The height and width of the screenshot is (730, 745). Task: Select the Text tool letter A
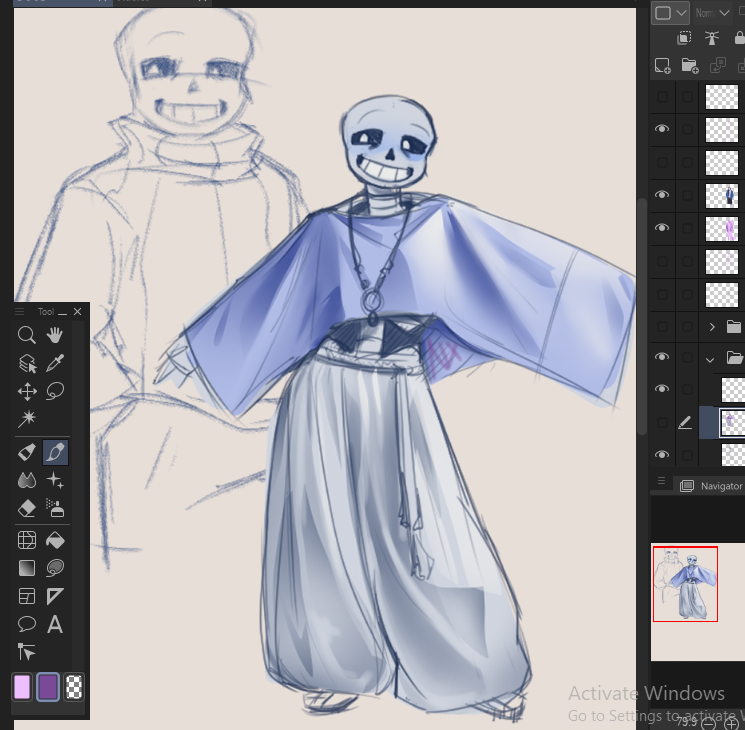click(x=55, y=624)
